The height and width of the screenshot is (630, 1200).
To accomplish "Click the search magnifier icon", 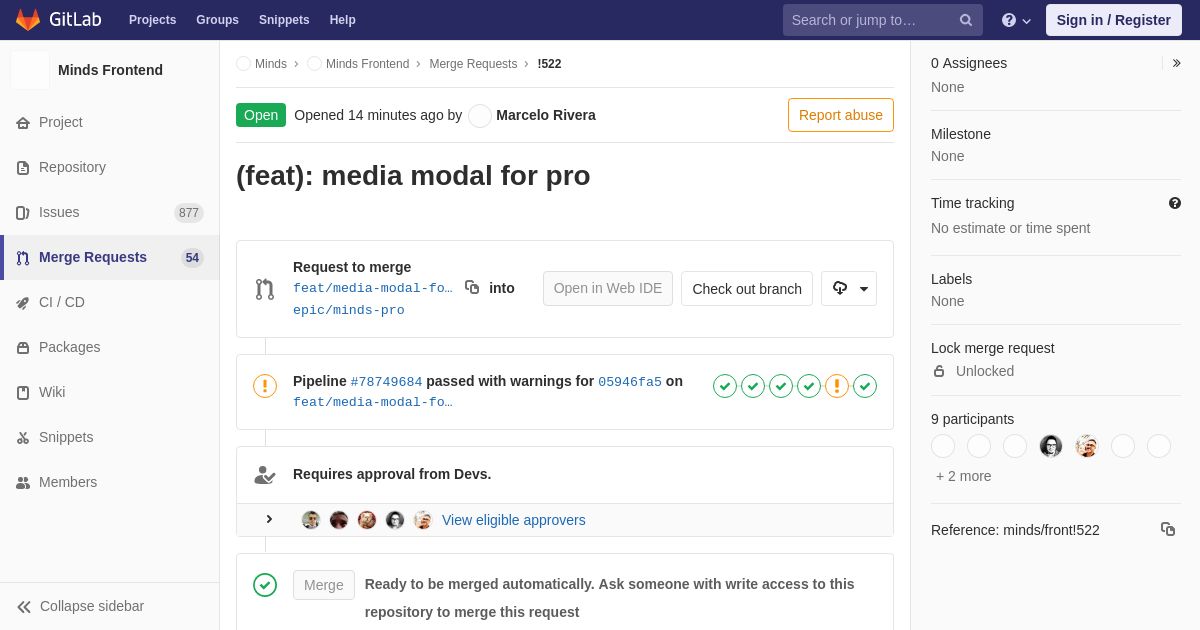I will click(x=966, y=20).
